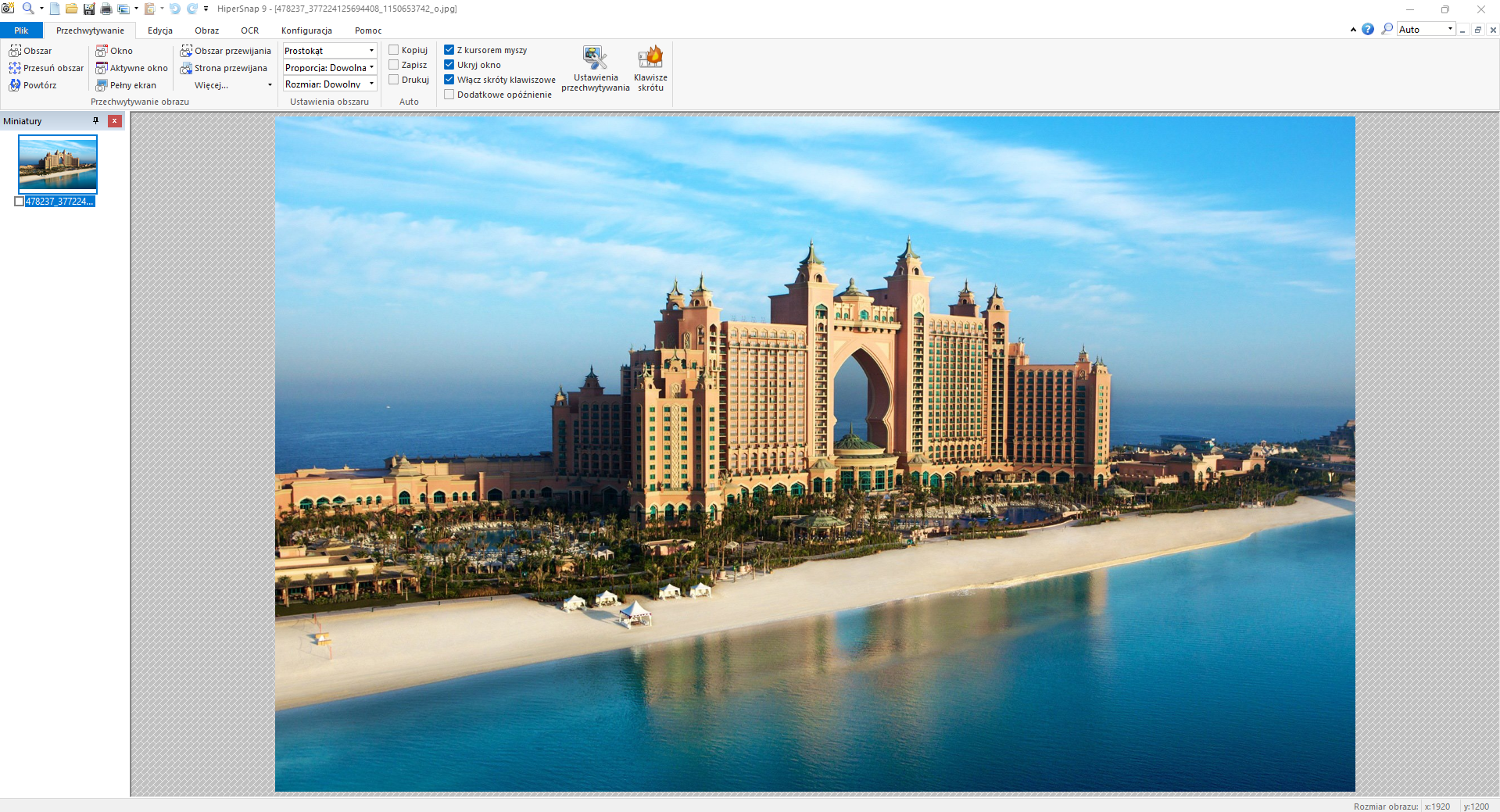Open the Klawisze skrótu hotkeys button

point(650,69)
